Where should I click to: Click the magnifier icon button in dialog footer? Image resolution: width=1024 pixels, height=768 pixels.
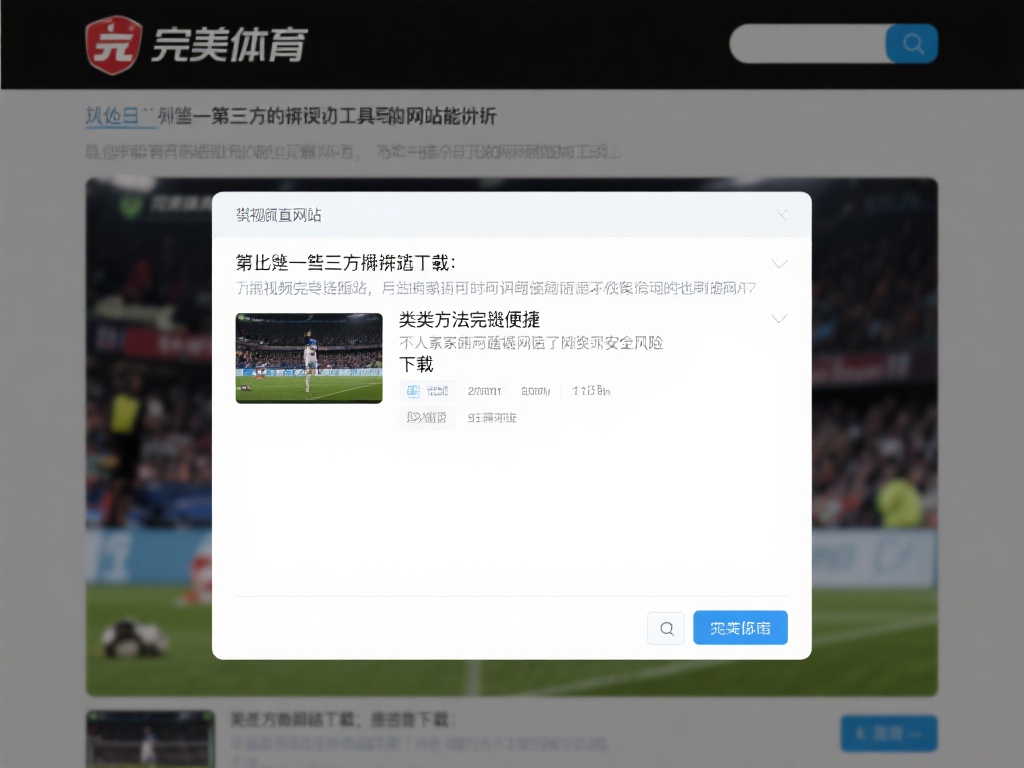[x=666, y=628]
